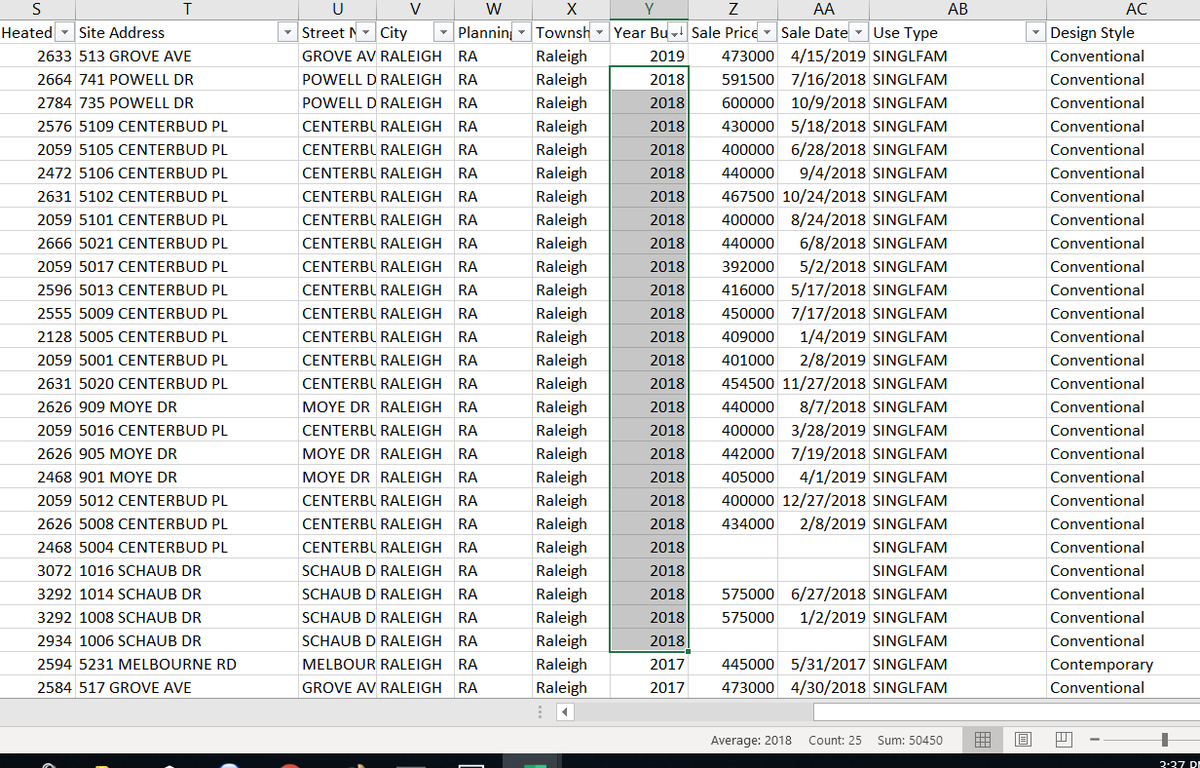This screenshot has height=768, width=1200.
Task: Select the 735 POWELL DR address cell
Action: coord(187,102)
